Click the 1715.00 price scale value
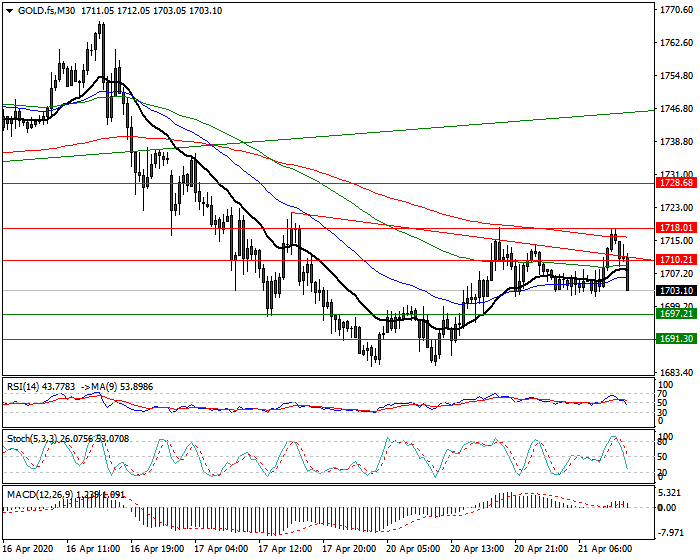This screenshot has height=560, width=700. click(677, 241)
